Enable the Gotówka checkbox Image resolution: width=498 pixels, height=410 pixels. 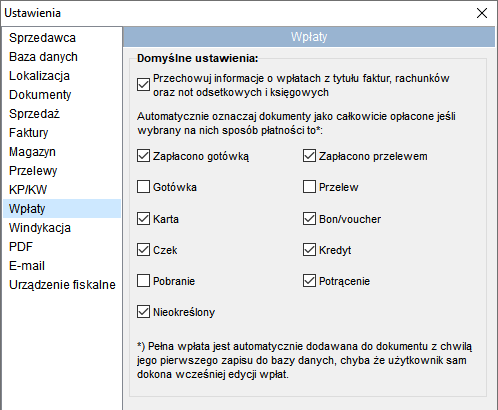point(143,187)
